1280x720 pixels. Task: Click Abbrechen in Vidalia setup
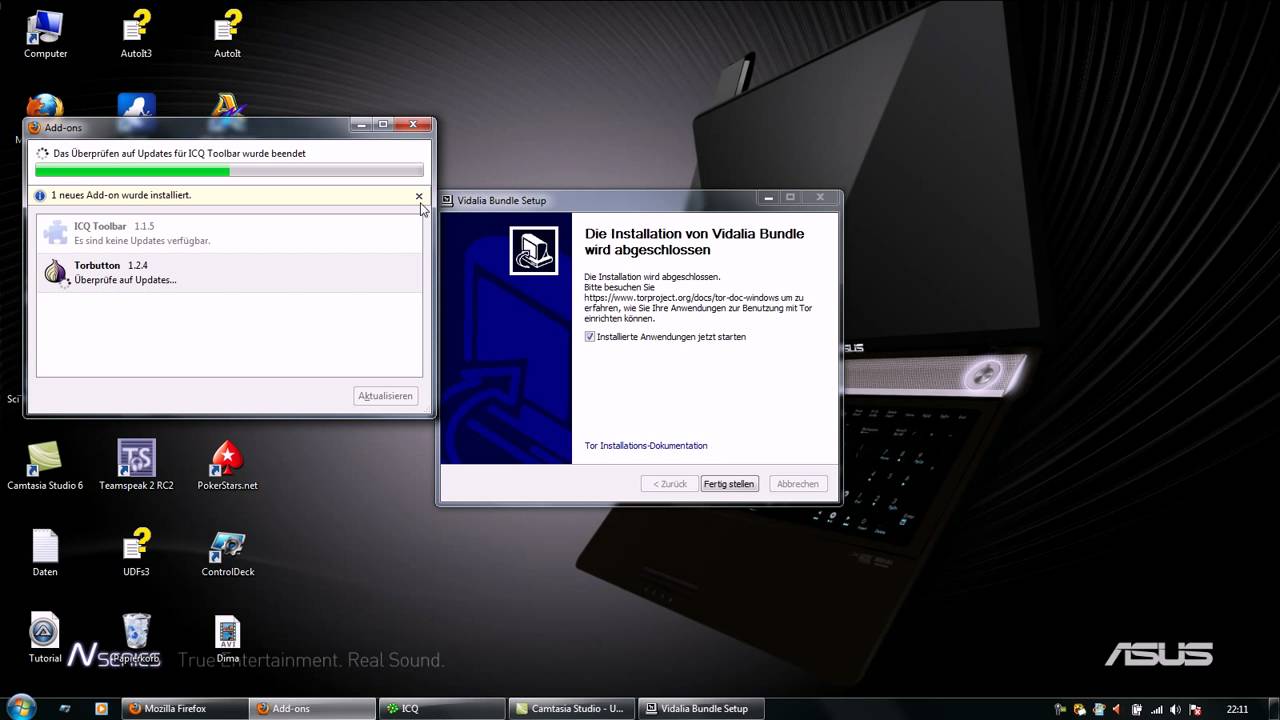click(798, 484)
